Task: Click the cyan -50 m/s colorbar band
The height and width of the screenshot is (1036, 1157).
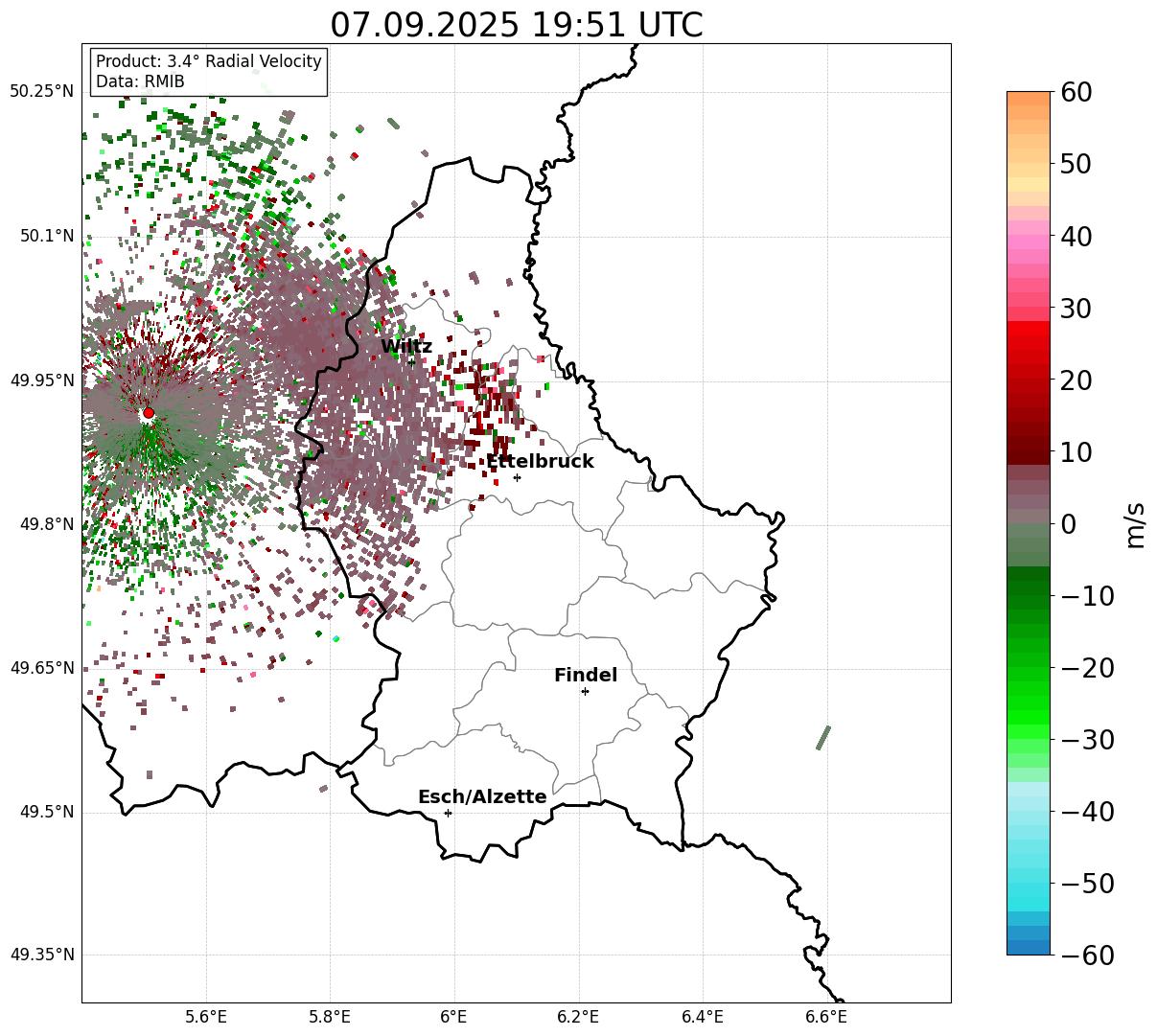Action: (1029, 883)
